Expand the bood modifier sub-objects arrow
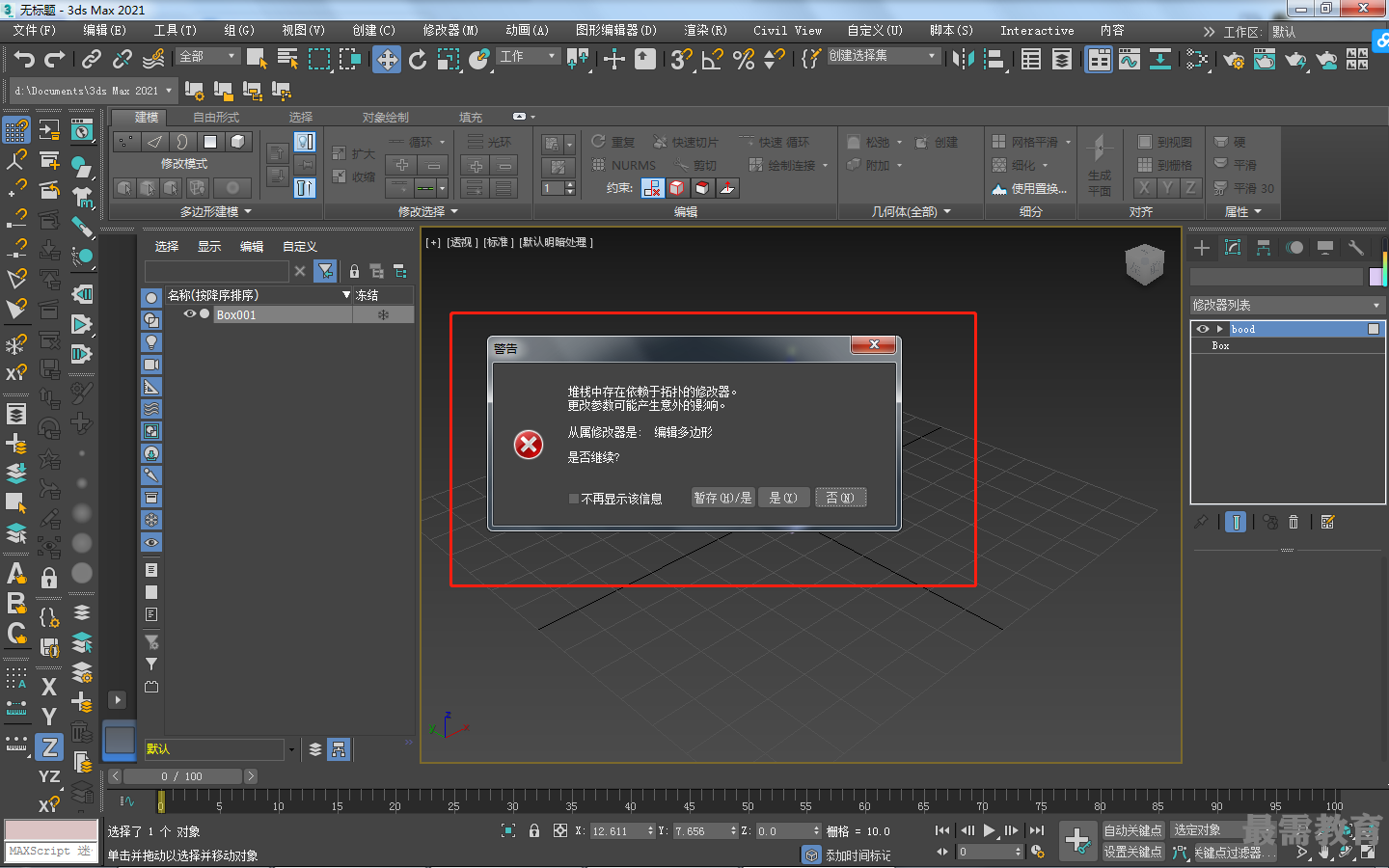 click(1219, 329)
